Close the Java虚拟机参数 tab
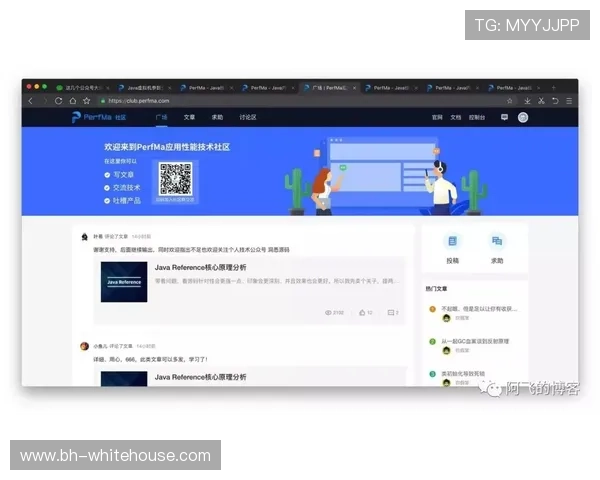This screenshot has height=480, width=600. click(170, 88)
